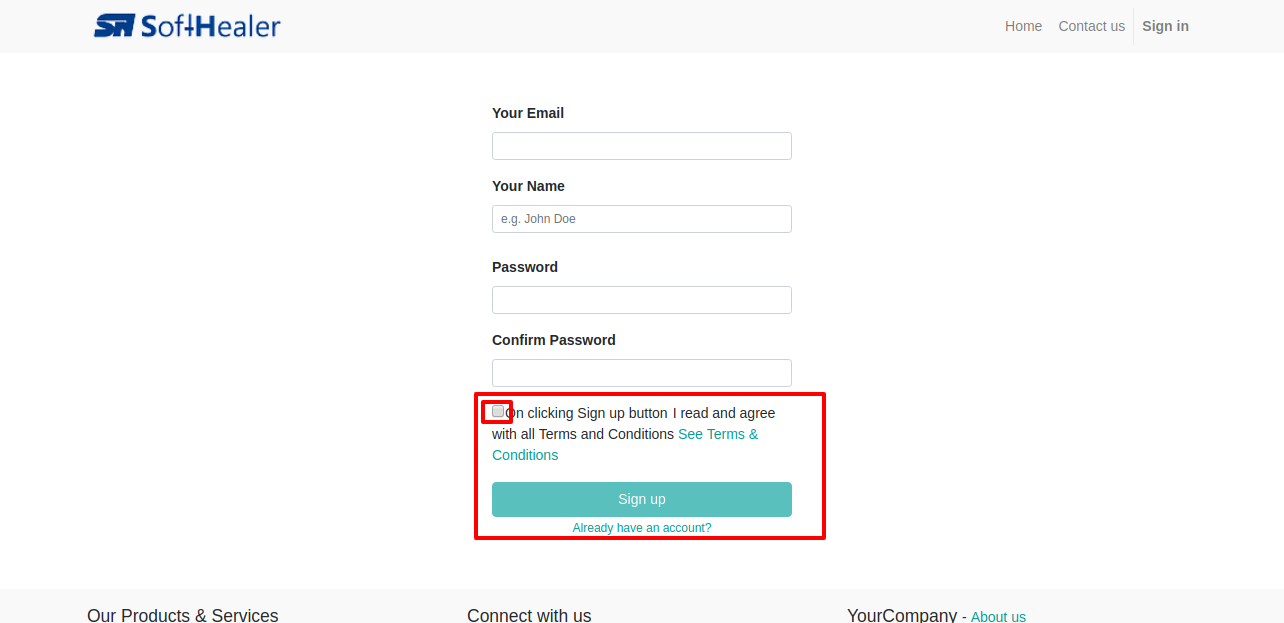Go to Contact us page

click(1091, 26)
